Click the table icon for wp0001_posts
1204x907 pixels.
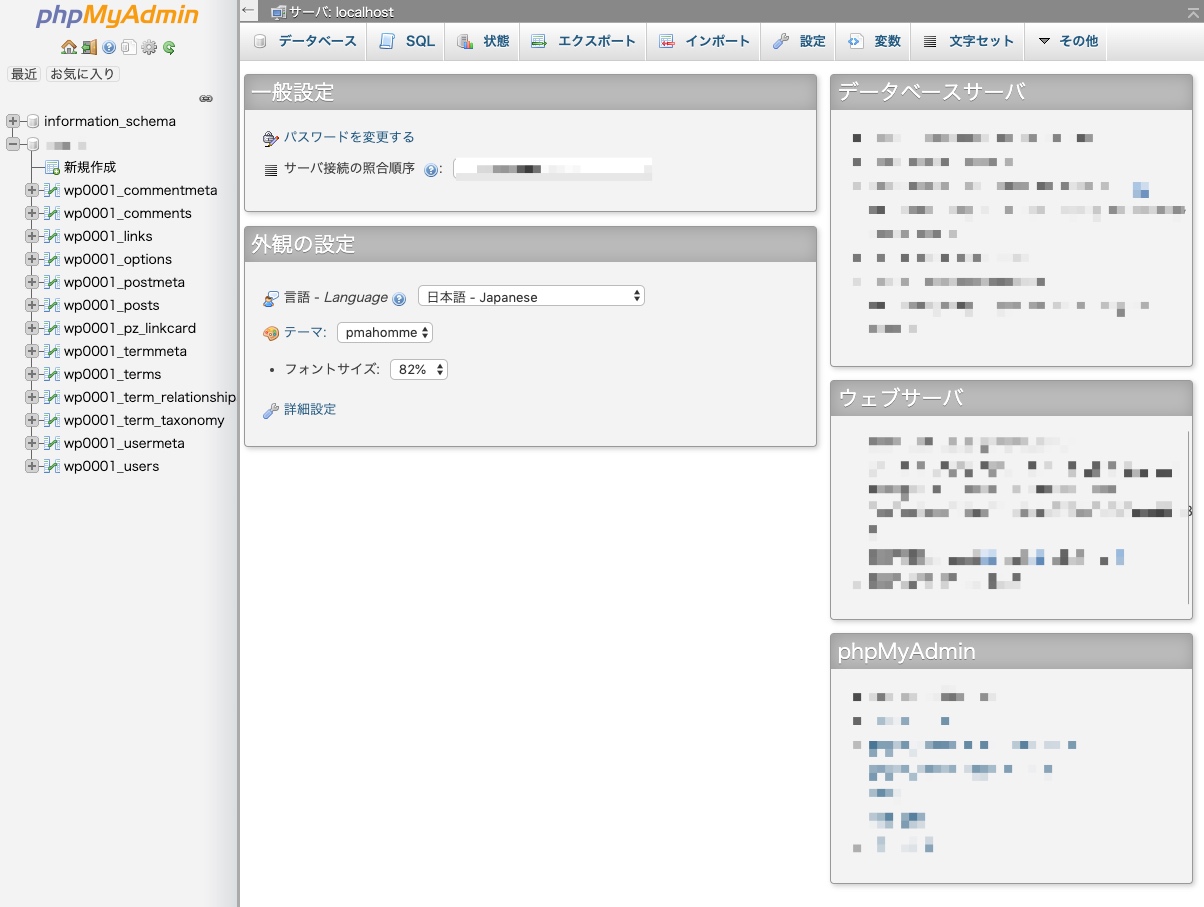(53, 305)
